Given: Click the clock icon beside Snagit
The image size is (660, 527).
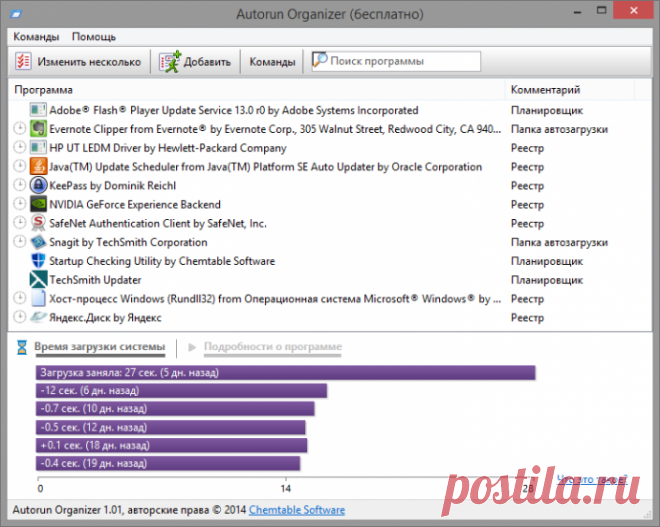Looking at the screenshot, I should click(x=19, y=241).
